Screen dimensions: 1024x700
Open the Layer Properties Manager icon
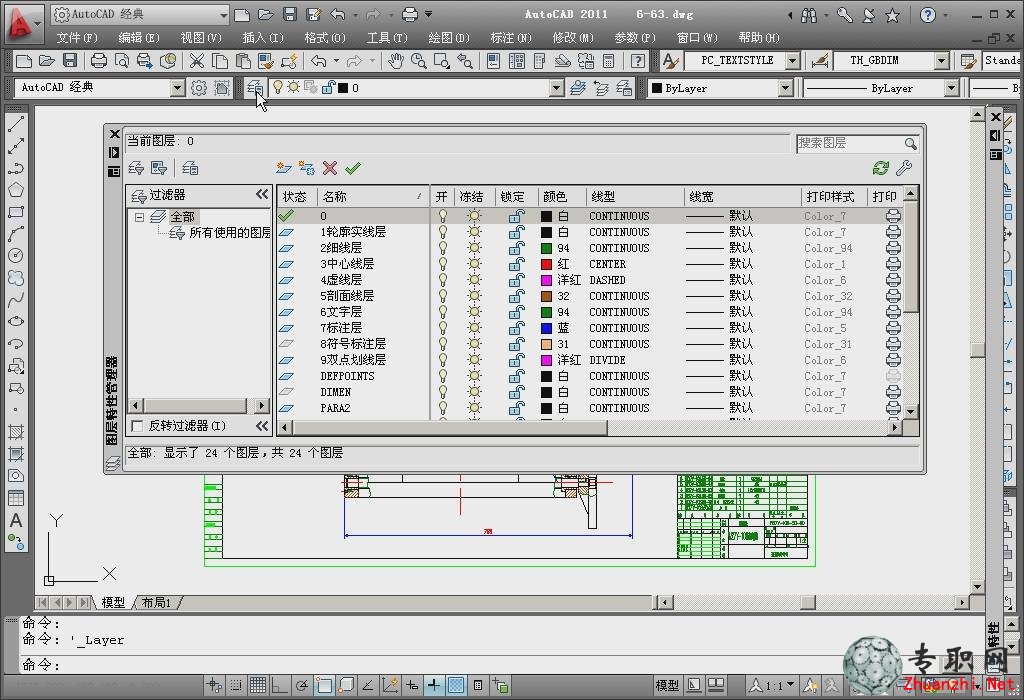(255, 88)
